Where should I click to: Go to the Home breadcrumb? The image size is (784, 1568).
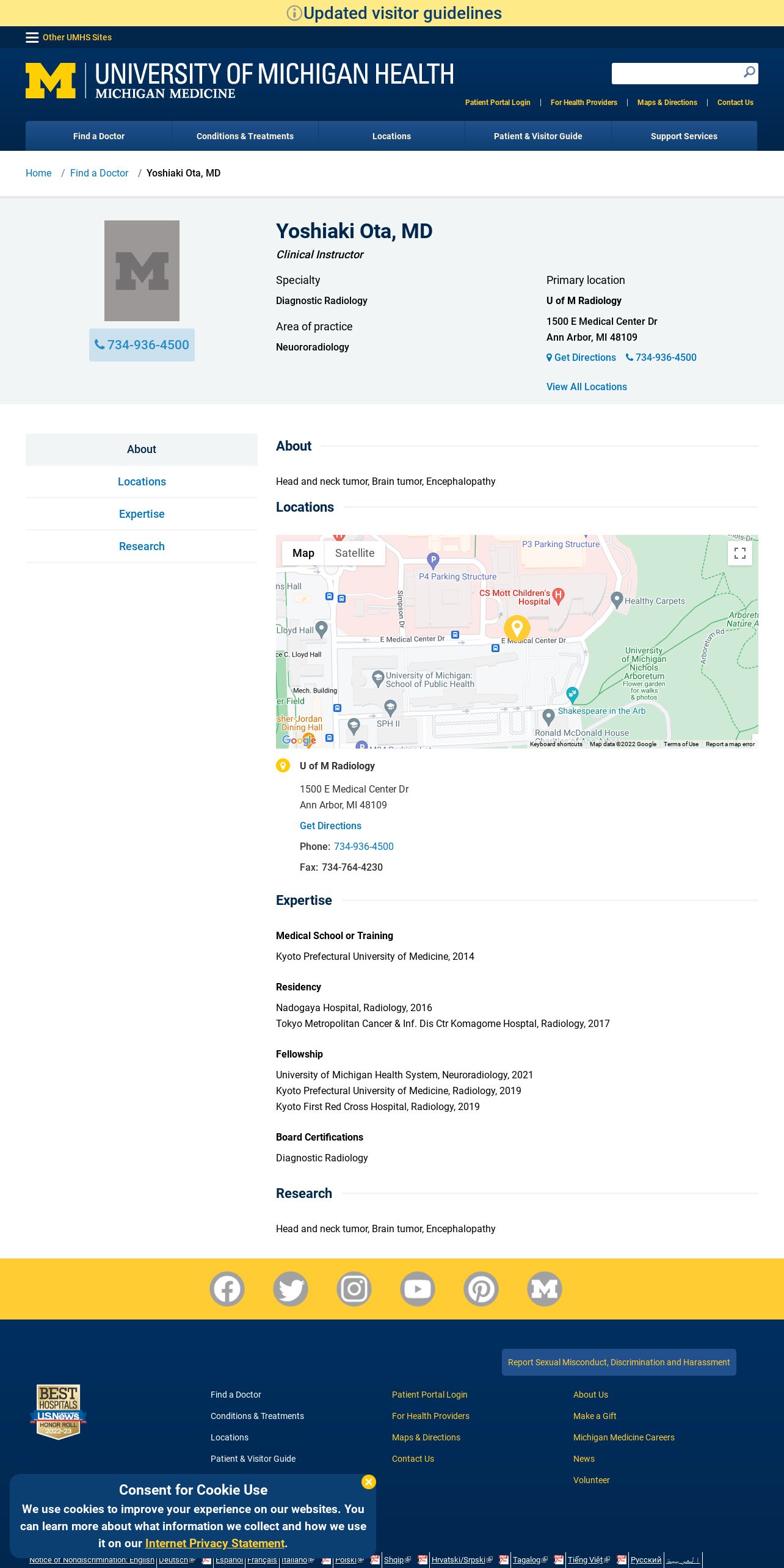[x=38, y=173]
